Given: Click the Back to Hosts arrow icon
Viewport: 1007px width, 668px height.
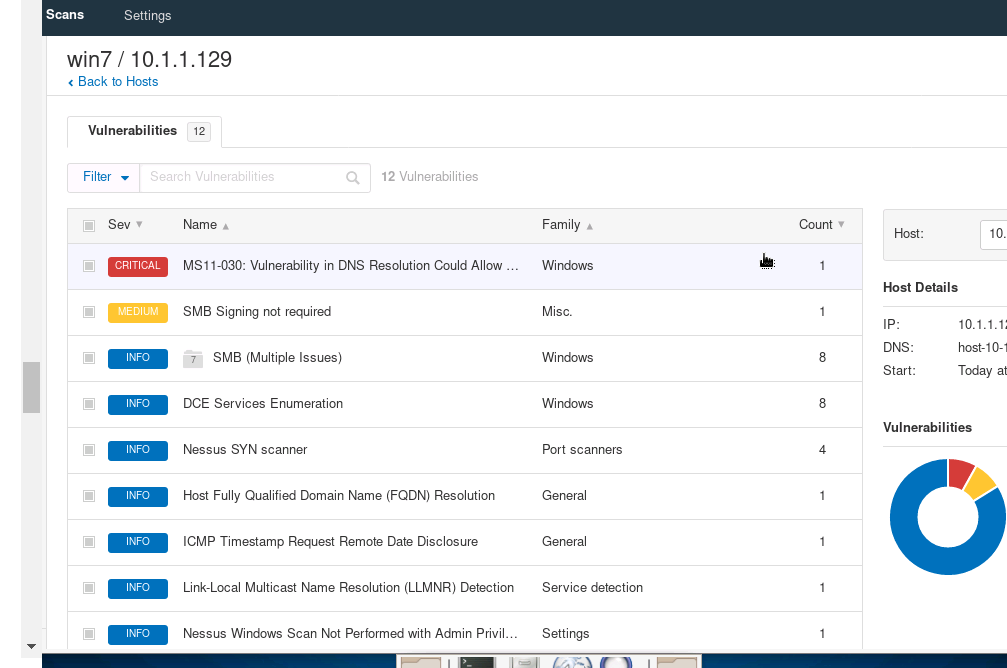Looking at the screenshot, I should tap(71, 82).
